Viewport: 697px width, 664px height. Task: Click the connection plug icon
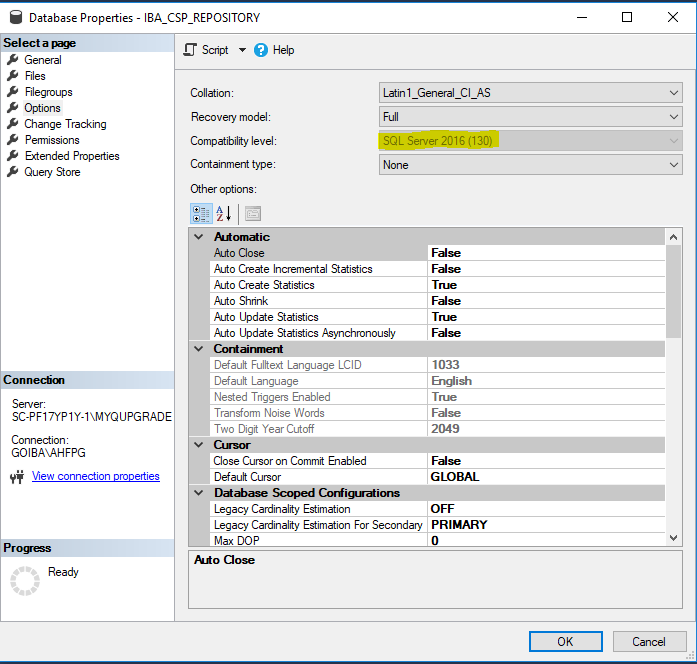pos(17,477)
